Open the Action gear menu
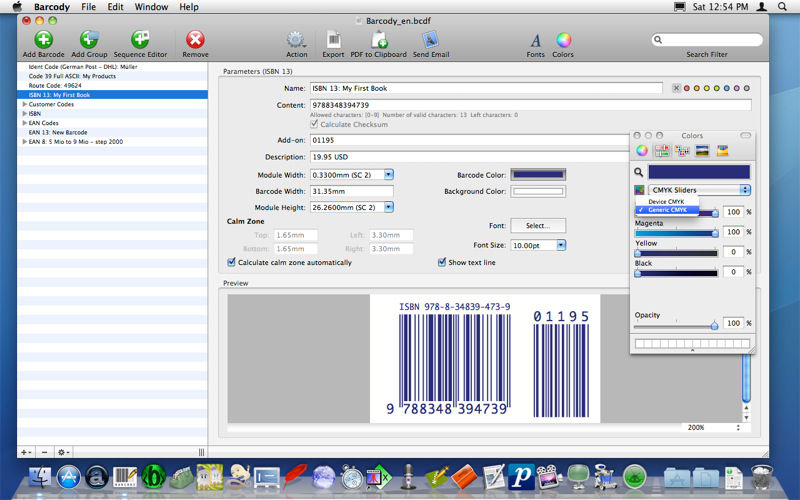 [296, 40]
